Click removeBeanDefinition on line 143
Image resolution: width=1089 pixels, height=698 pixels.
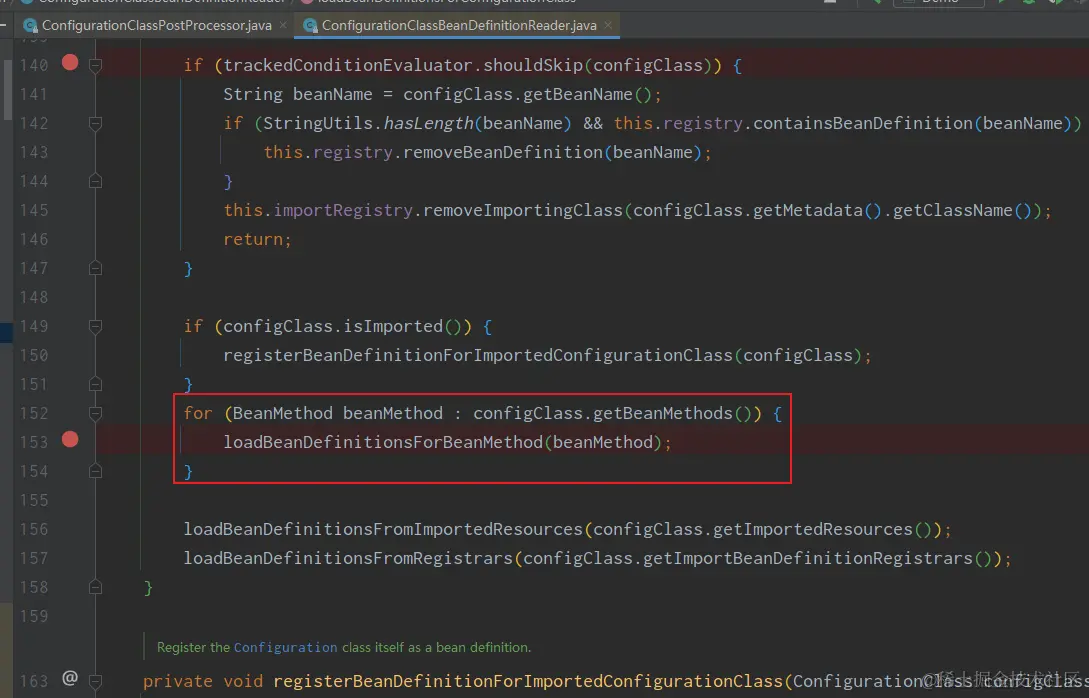point(503,153)
